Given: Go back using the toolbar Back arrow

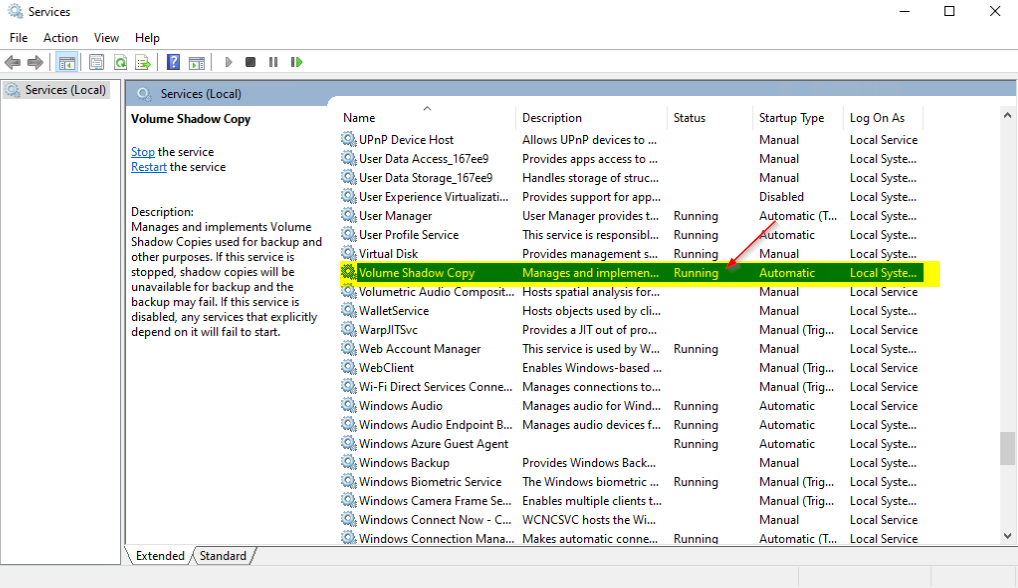Looking at the screenshot, I should pyautogui.click(x=12, y=62).
